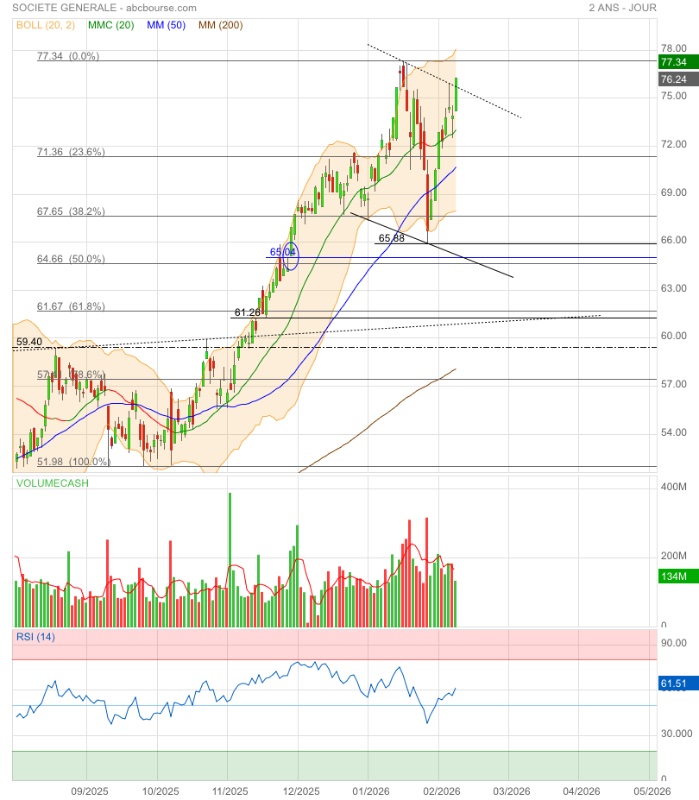Click the 77.34 (0.0%) Fibonacci label

click(x=68, y=56)
